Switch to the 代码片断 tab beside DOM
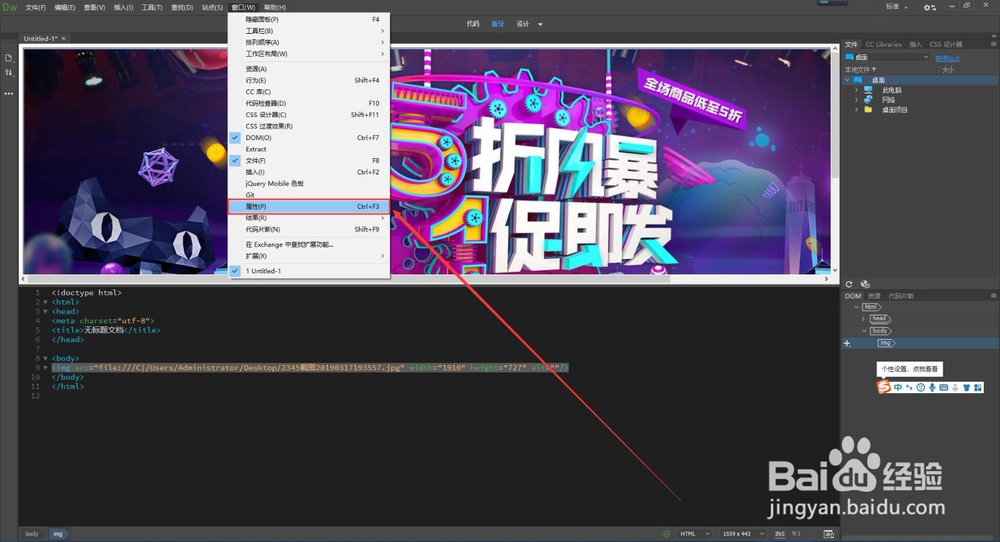The width and height of the screenshot is (1000, 542). click(901, 296)
